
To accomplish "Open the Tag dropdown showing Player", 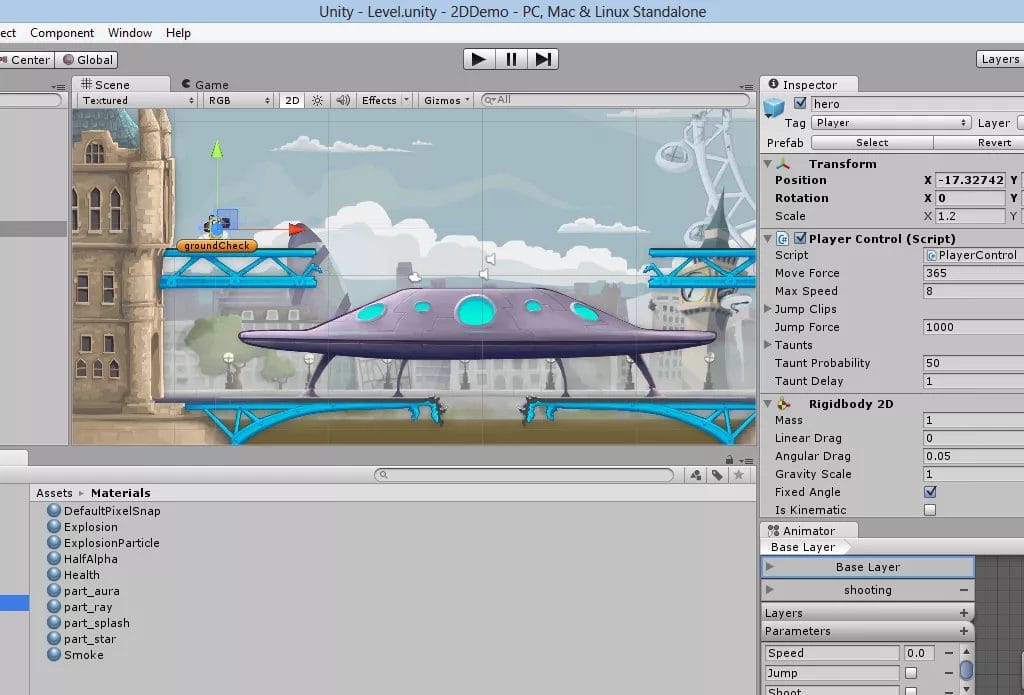I will coord(890,122).
